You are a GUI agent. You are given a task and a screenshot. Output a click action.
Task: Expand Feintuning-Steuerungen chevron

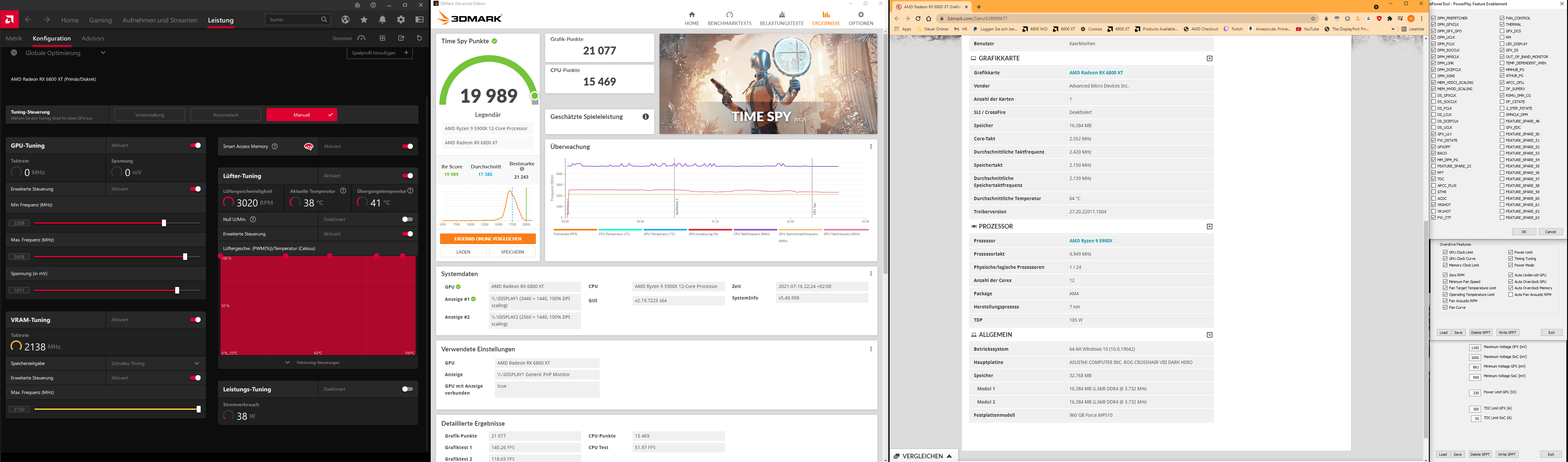(x=287, y=362)
